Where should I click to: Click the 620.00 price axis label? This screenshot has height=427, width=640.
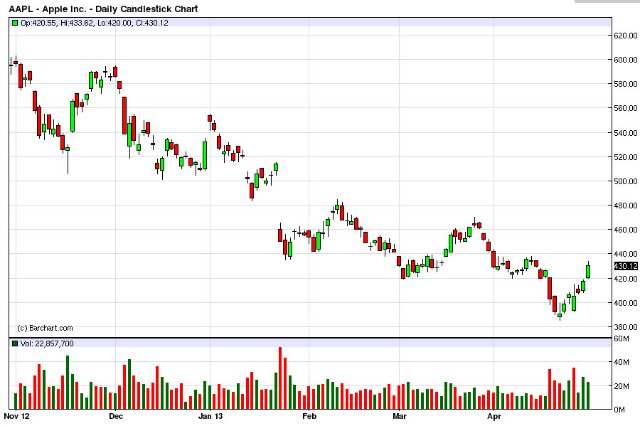point(625,36)
